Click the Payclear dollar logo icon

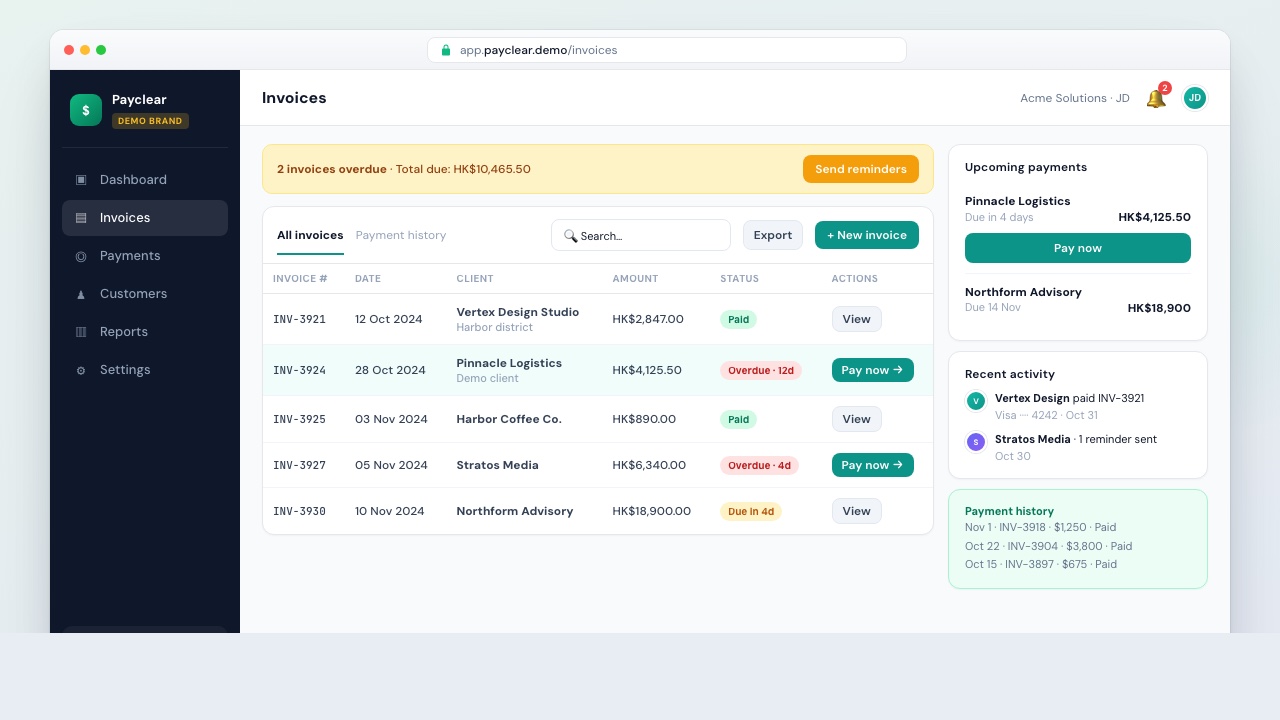[x=86, y=110]
